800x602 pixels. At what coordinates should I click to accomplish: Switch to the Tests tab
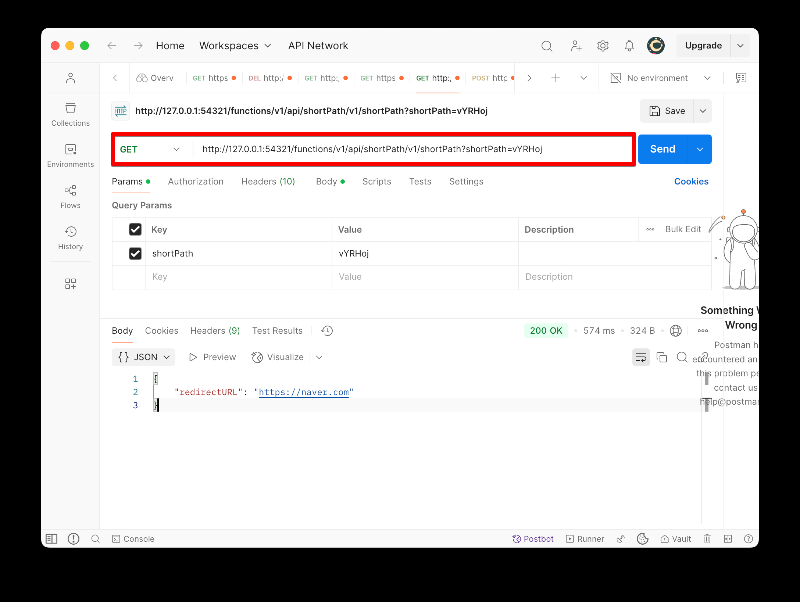pyautogui.click(x=420, y=182)
